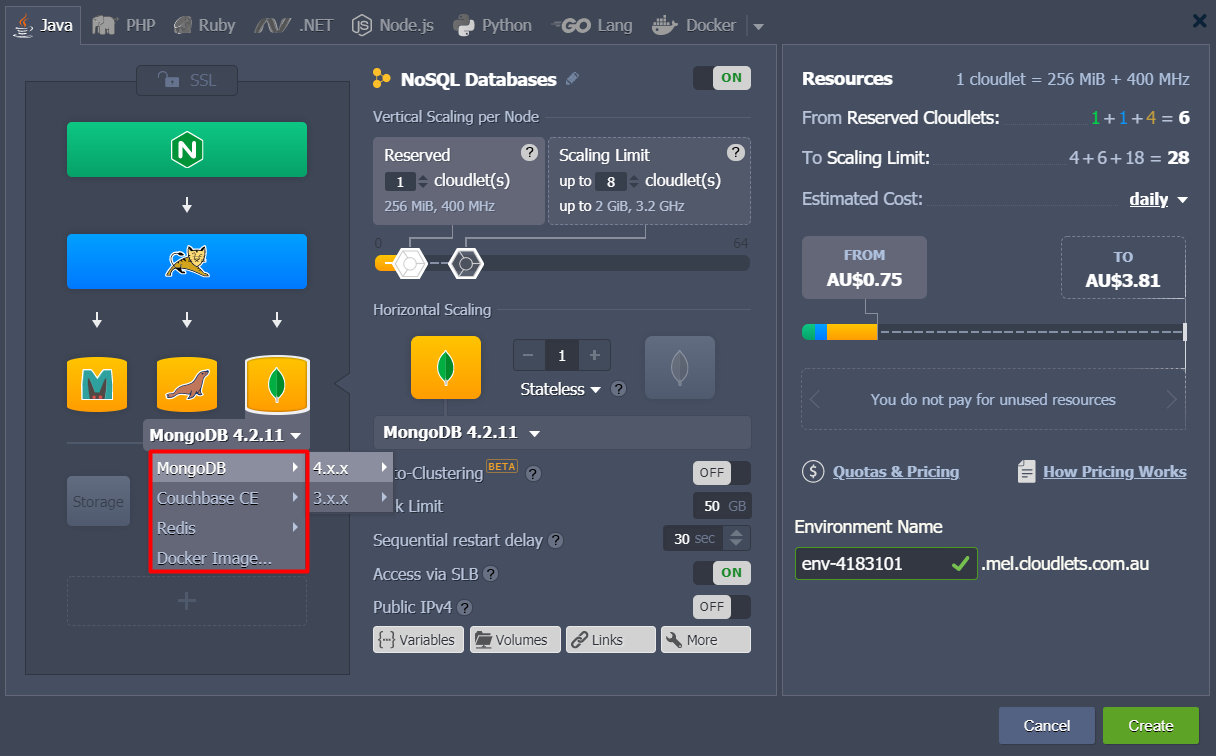This screenshot has width=1216, height=756.
Task: Click the Storage block
Action: pos(98,501)
